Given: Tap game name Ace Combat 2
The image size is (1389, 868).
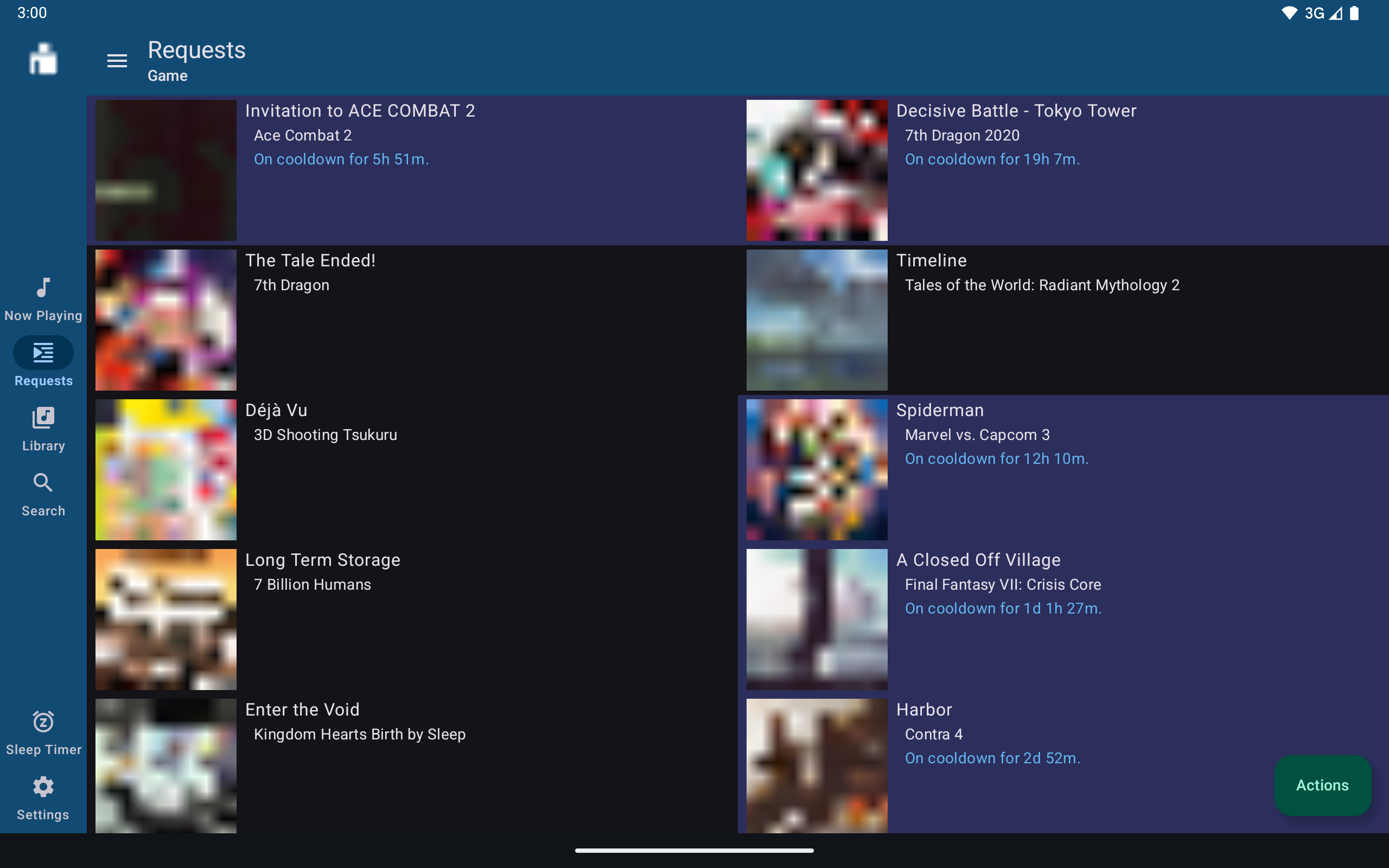Looking at the screenshot, I should point(302,136).
